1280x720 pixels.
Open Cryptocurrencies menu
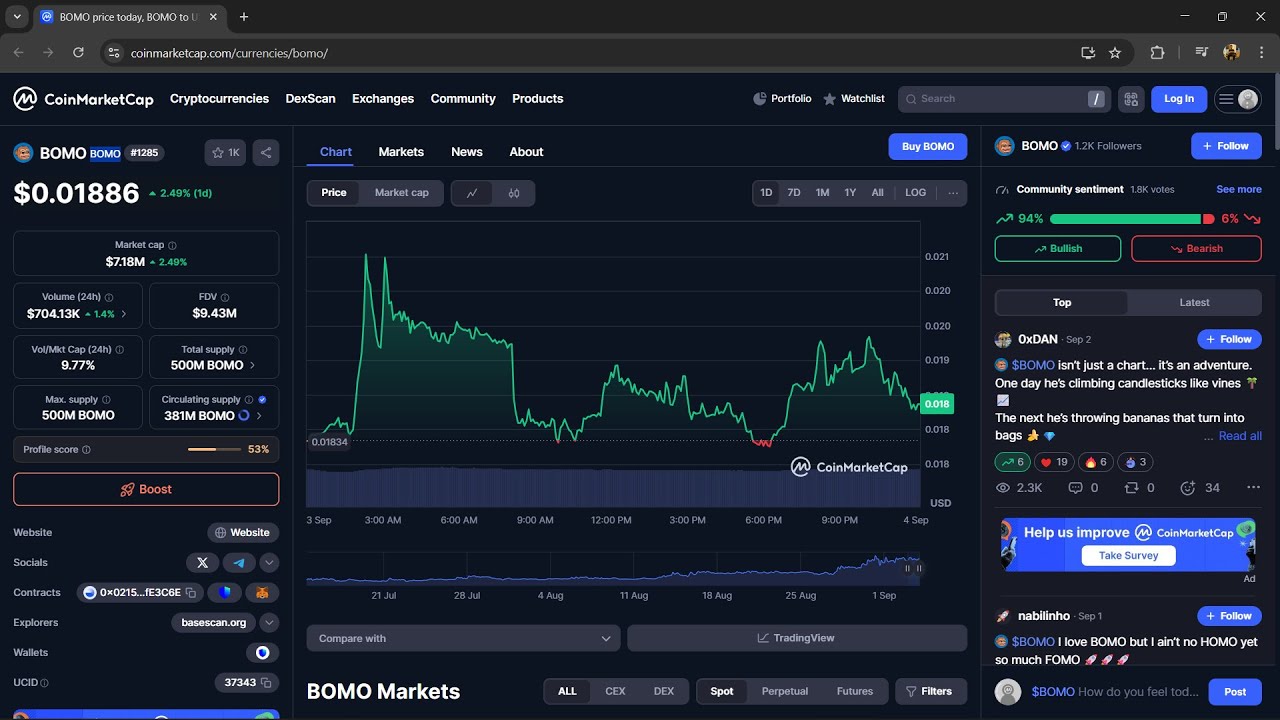click(219, 99)
